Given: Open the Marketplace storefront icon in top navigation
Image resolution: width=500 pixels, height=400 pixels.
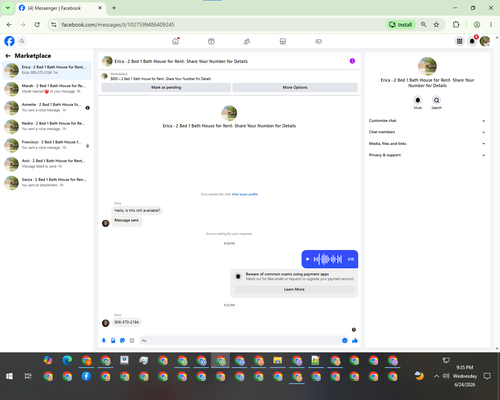Looking at the screenshot, I should tap(283, 41).
